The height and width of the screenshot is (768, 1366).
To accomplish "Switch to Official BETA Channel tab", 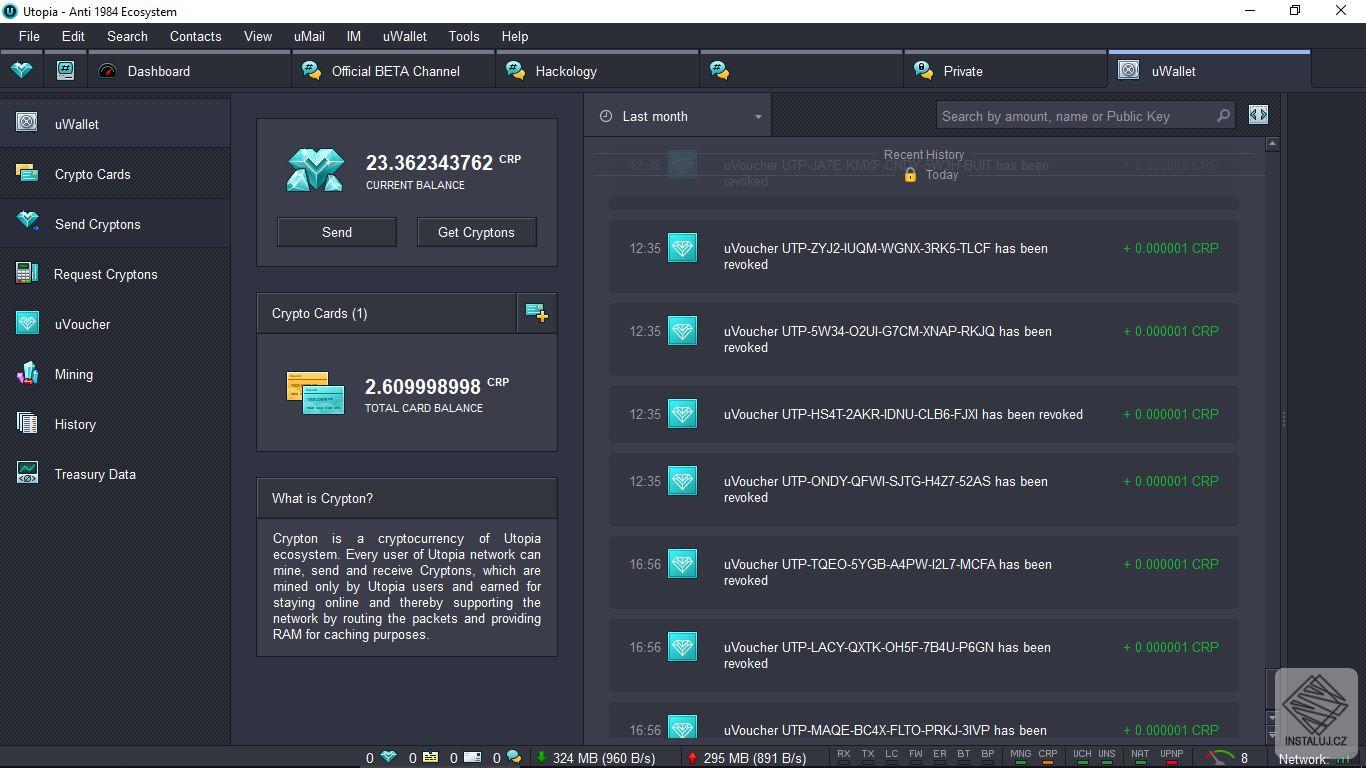I will click(394, 71).
